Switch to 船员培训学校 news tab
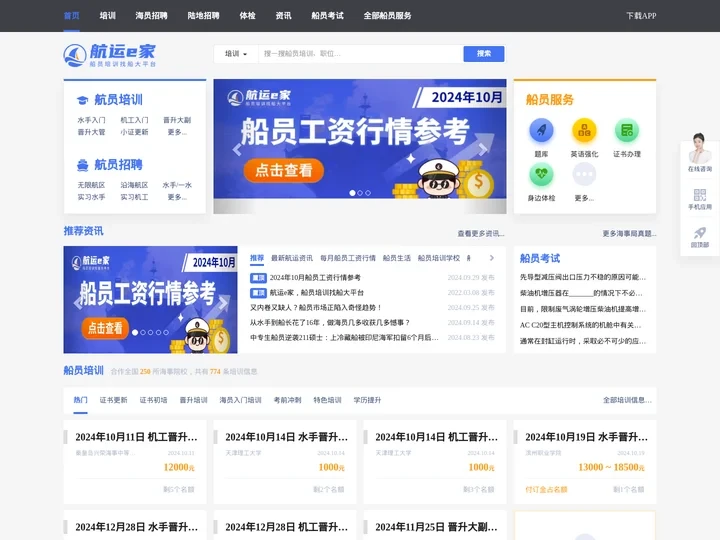Screen dimensions: 720x540 point(439,258)
